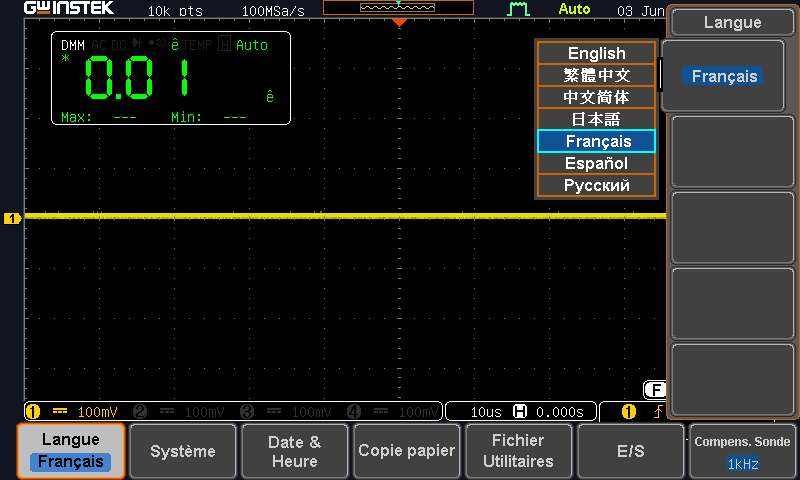
Task: Click the trigger source channel 1 icon
Action: pyautogui.click(x=629, y=412)
